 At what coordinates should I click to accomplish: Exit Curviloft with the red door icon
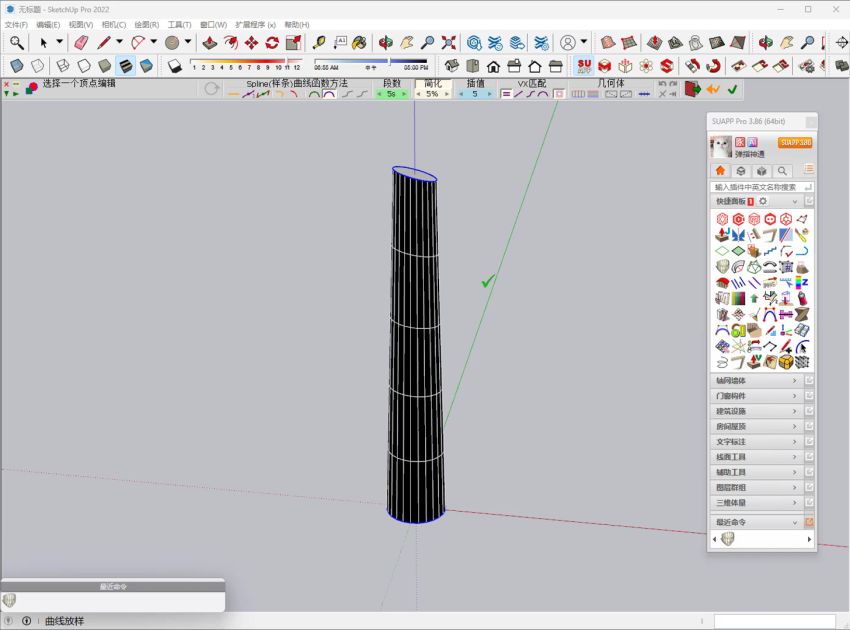click(x=692, y=89)
